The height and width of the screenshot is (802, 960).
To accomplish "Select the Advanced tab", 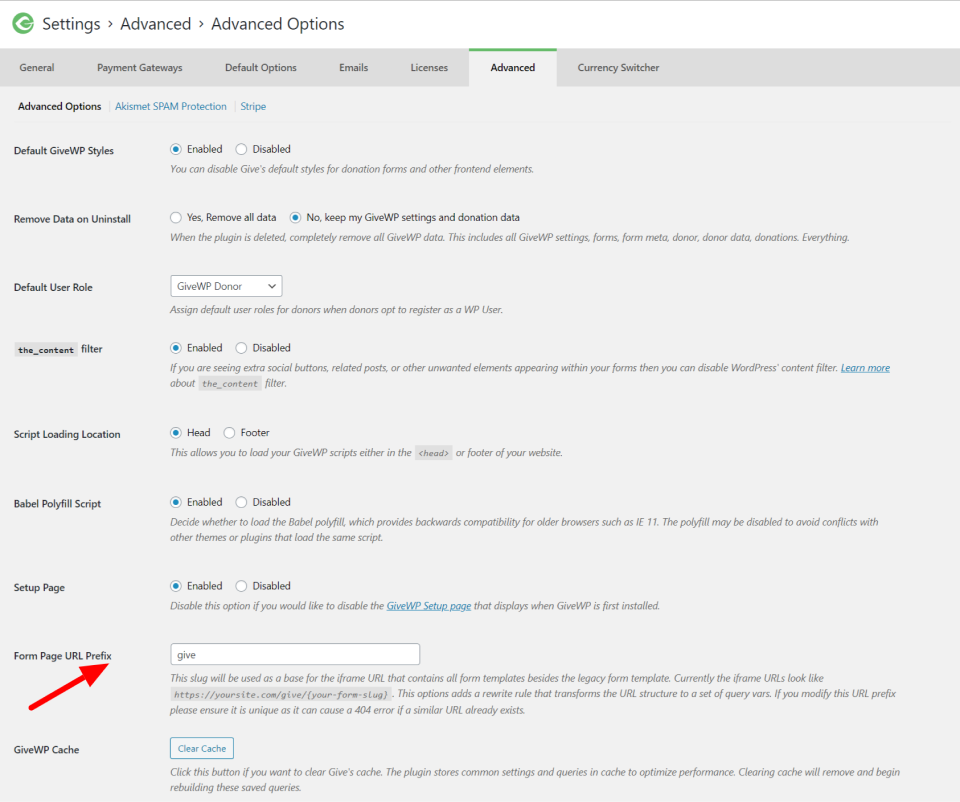I will (512, 68).
